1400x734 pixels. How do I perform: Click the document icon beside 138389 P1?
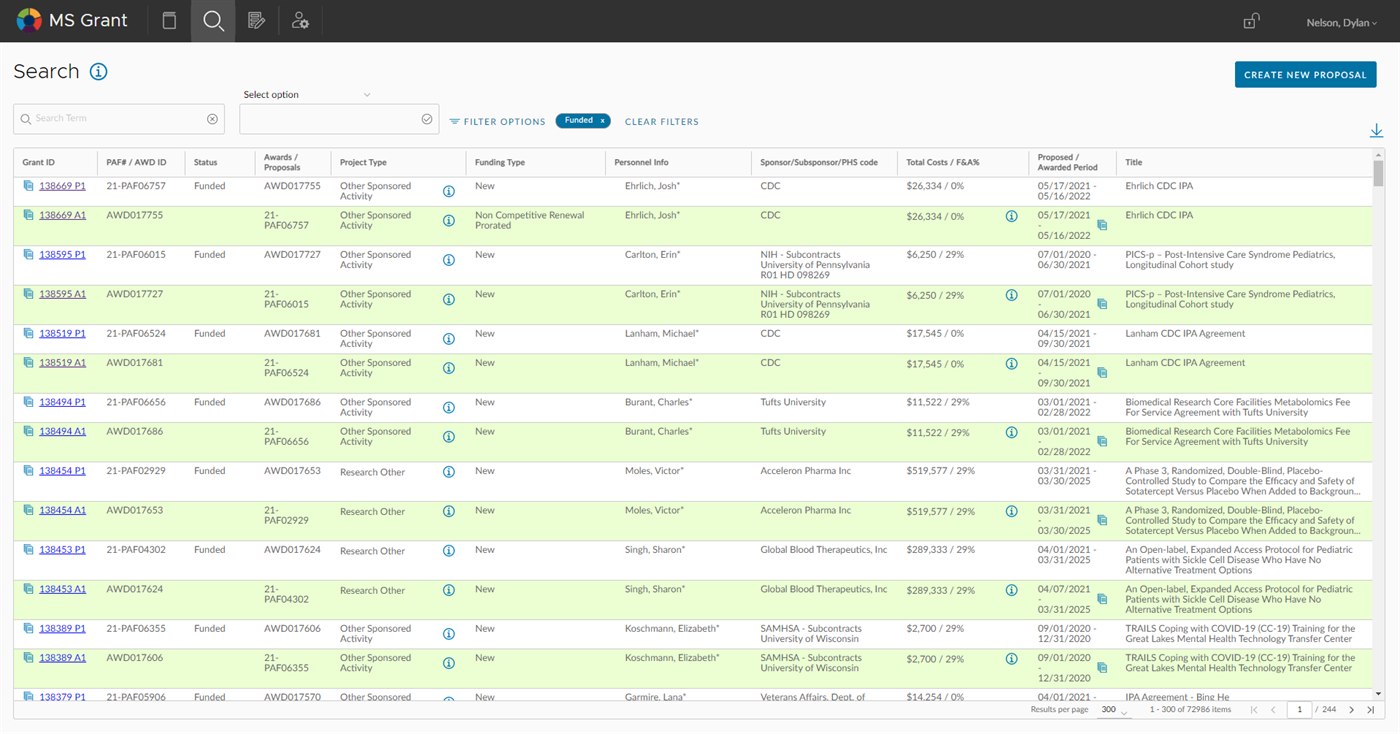29,628
